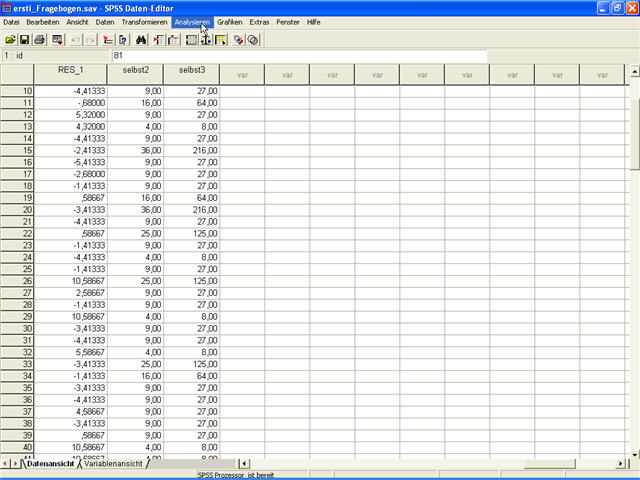The image size is (640, 480).
Task: Click the Value labels toolbar icon
Action: click(239, 39)
